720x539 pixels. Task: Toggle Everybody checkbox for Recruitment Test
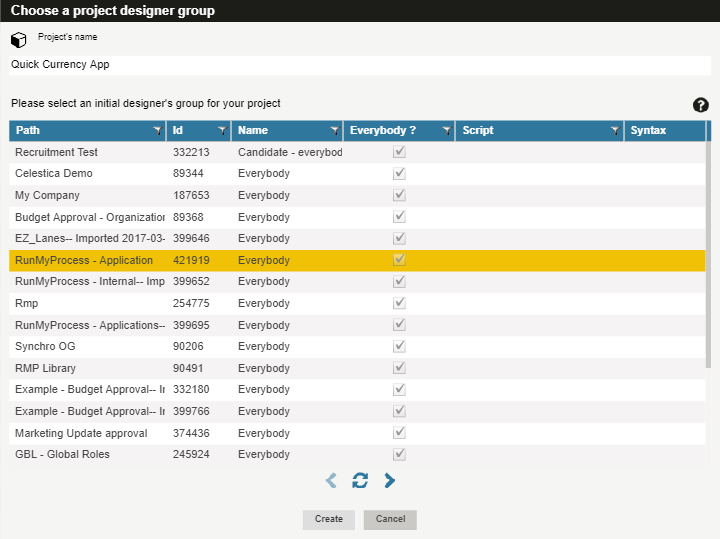(x=399, y=152)
